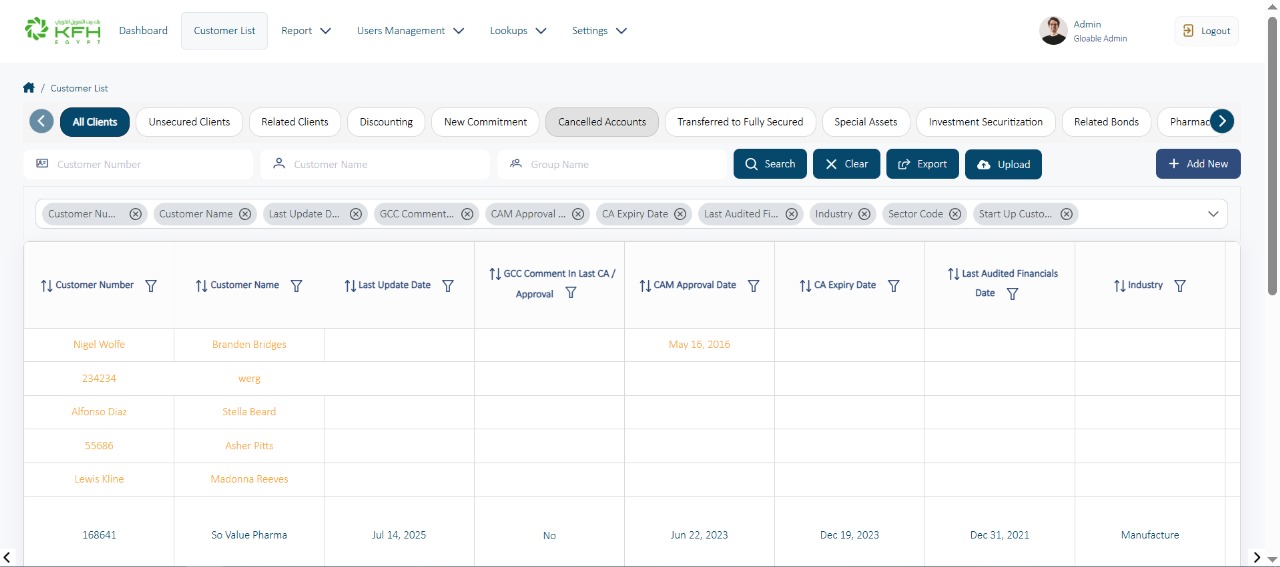
Task: Click filter icon on Customer Number column
Action: click(151, 286)
